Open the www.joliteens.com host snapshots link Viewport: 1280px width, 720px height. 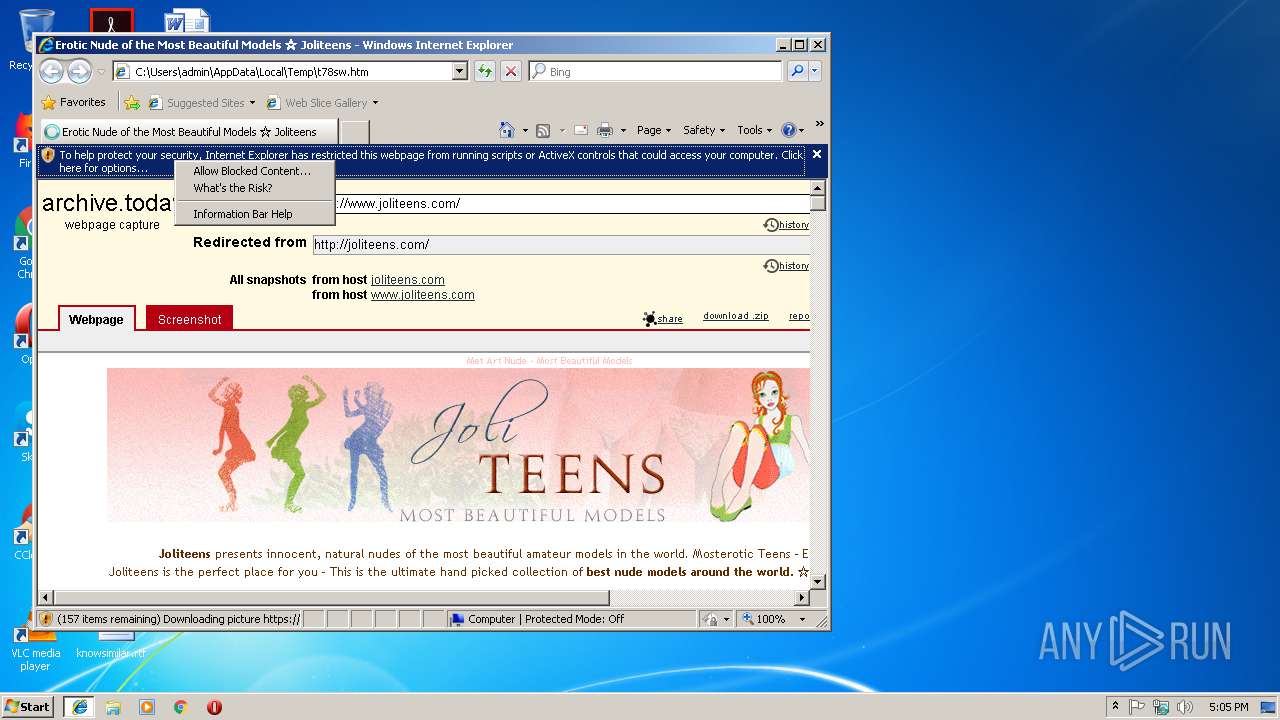423,295
